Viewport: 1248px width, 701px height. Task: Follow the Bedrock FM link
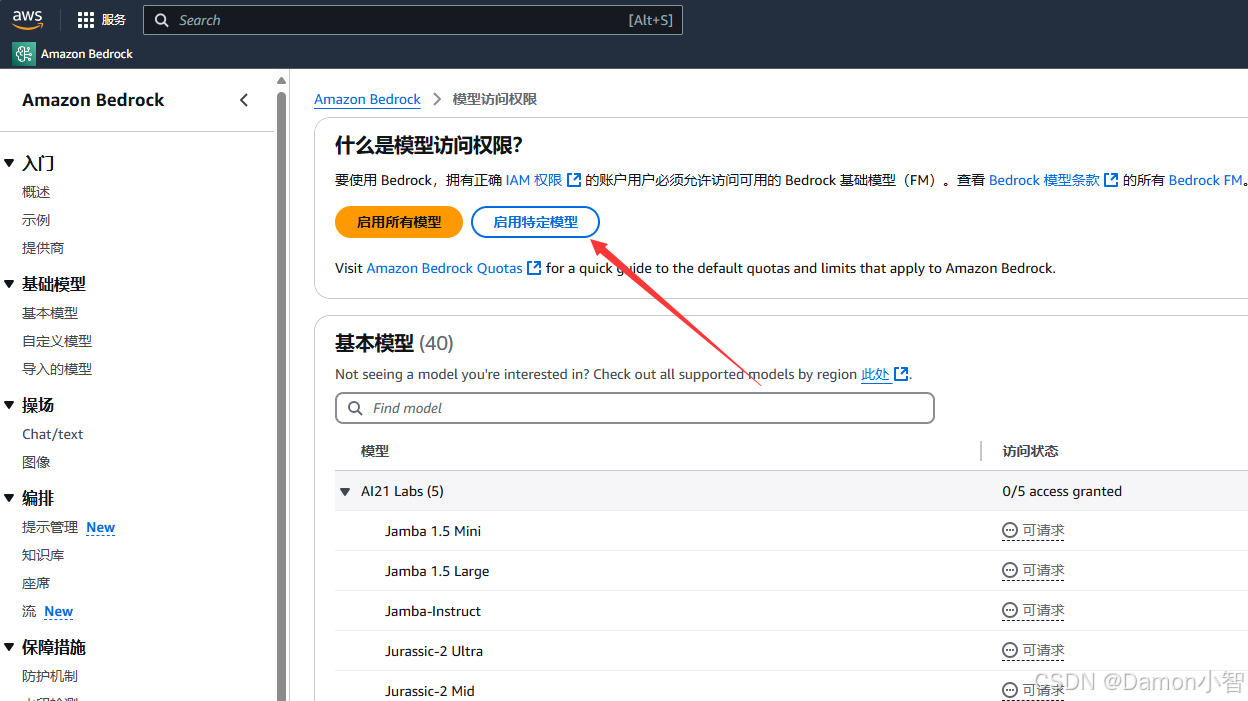pos(1205,180)
